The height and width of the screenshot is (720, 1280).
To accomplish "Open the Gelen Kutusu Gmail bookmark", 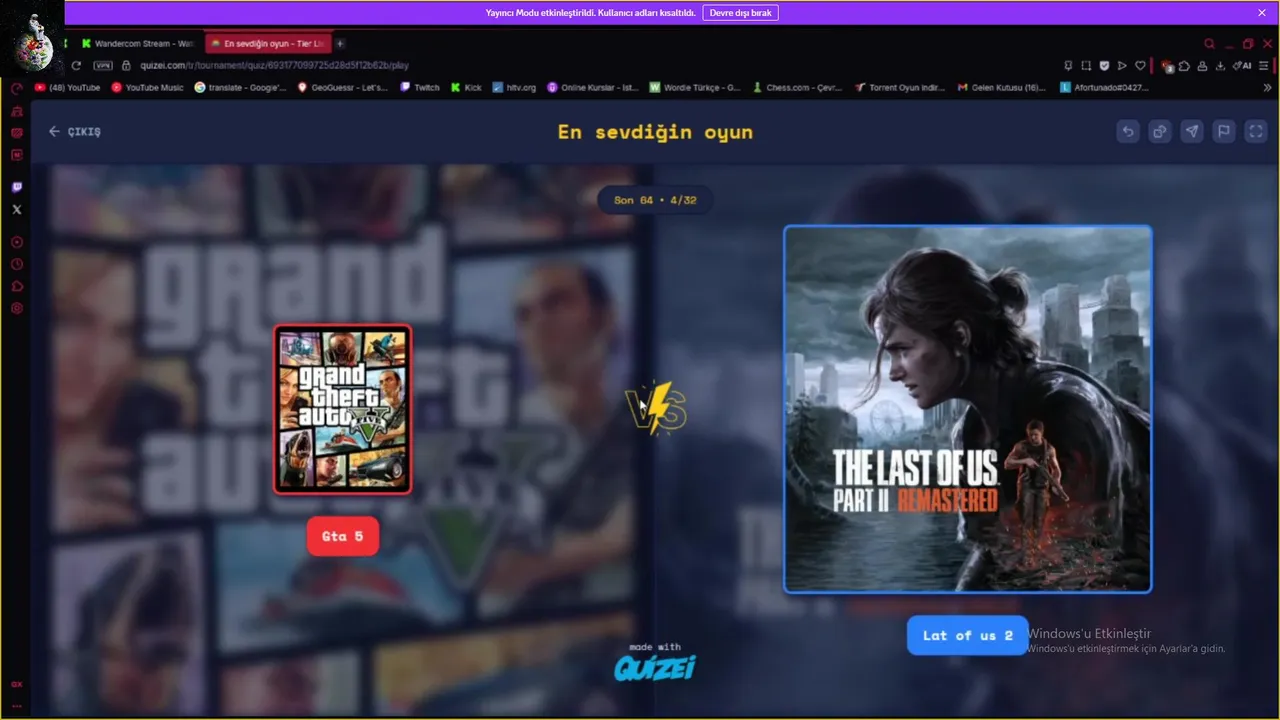I will pyautogui.click(x=1002, y=87).
